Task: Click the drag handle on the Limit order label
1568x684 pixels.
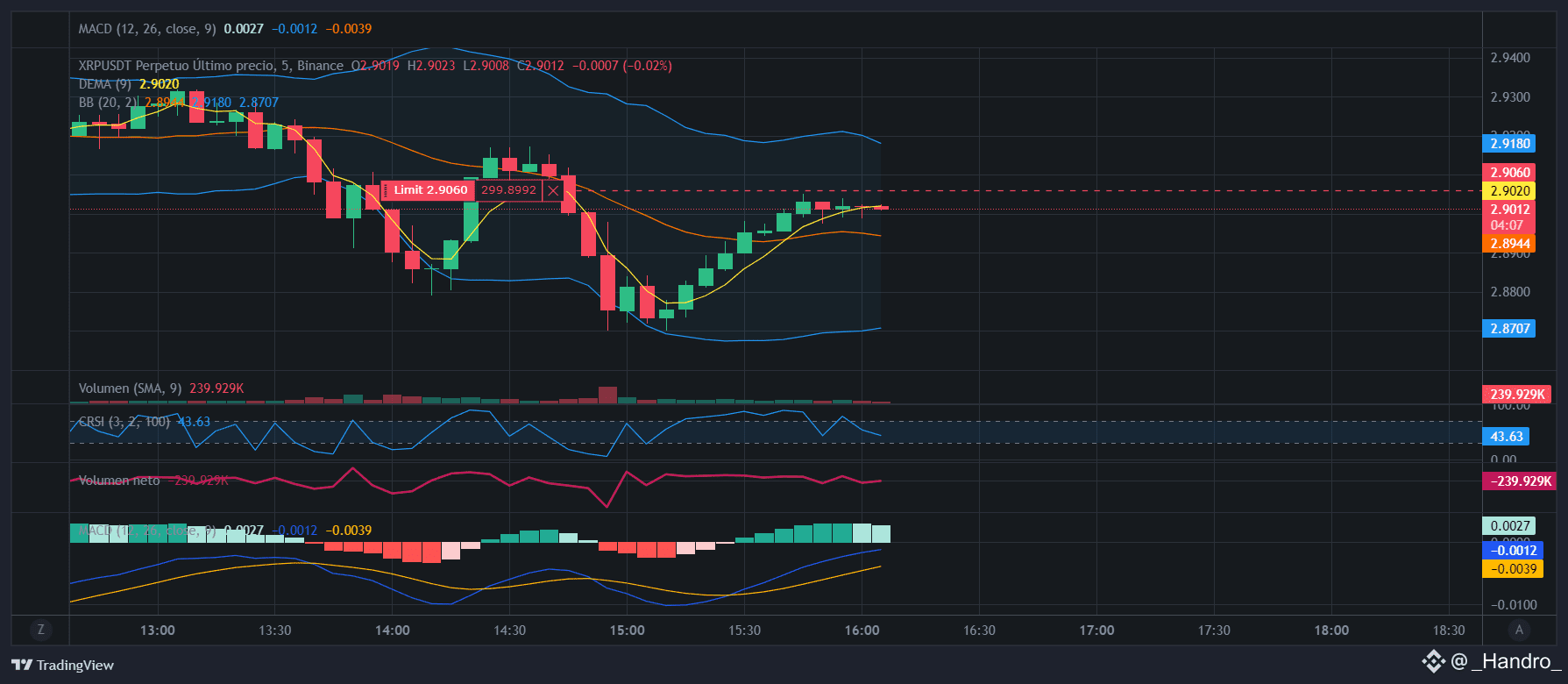Action: click(386, 190)
